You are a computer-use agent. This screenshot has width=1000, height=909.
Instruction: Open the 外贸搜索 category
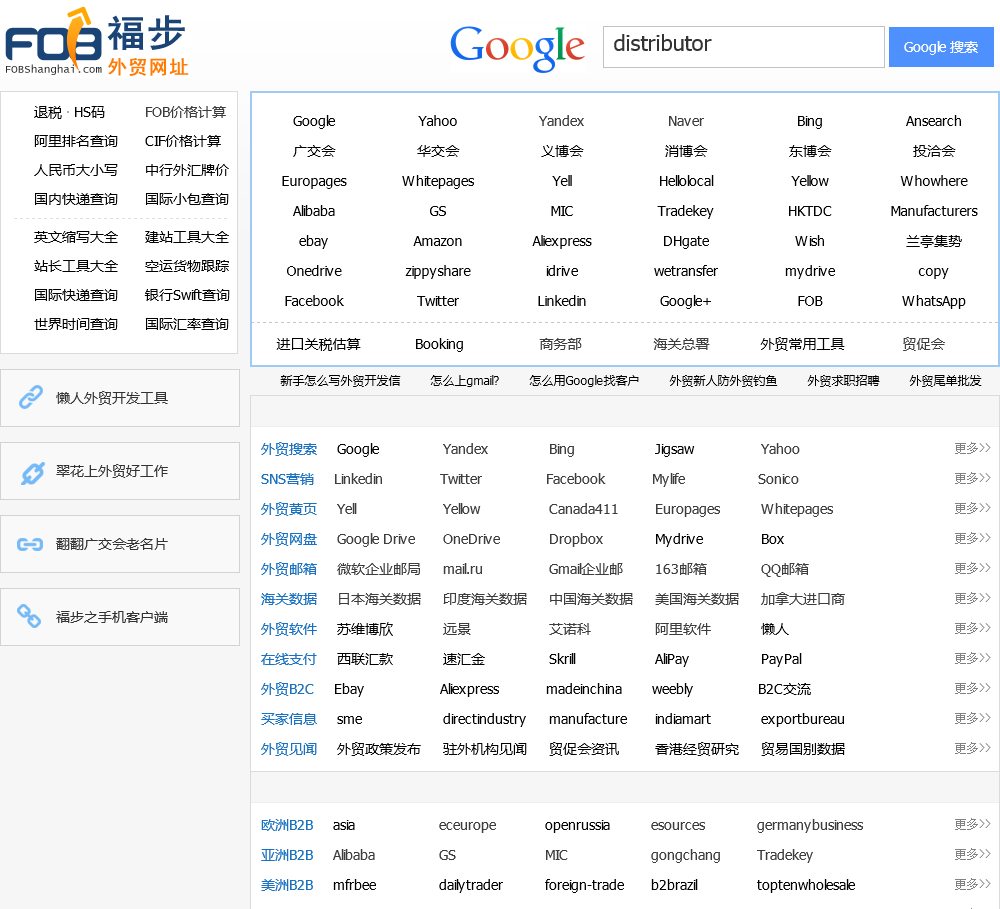(x=288, y=449)
